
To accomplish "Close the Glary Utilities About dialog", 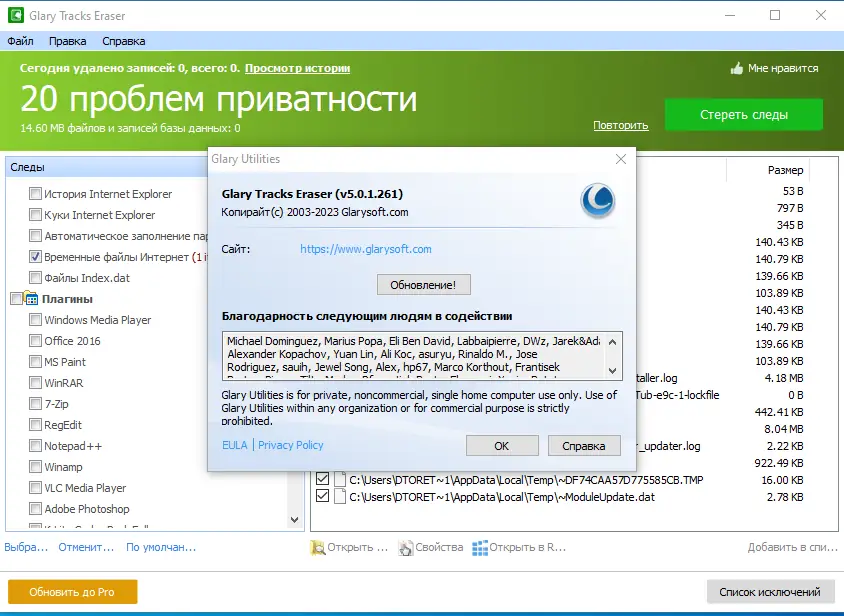I will [621, 159].
